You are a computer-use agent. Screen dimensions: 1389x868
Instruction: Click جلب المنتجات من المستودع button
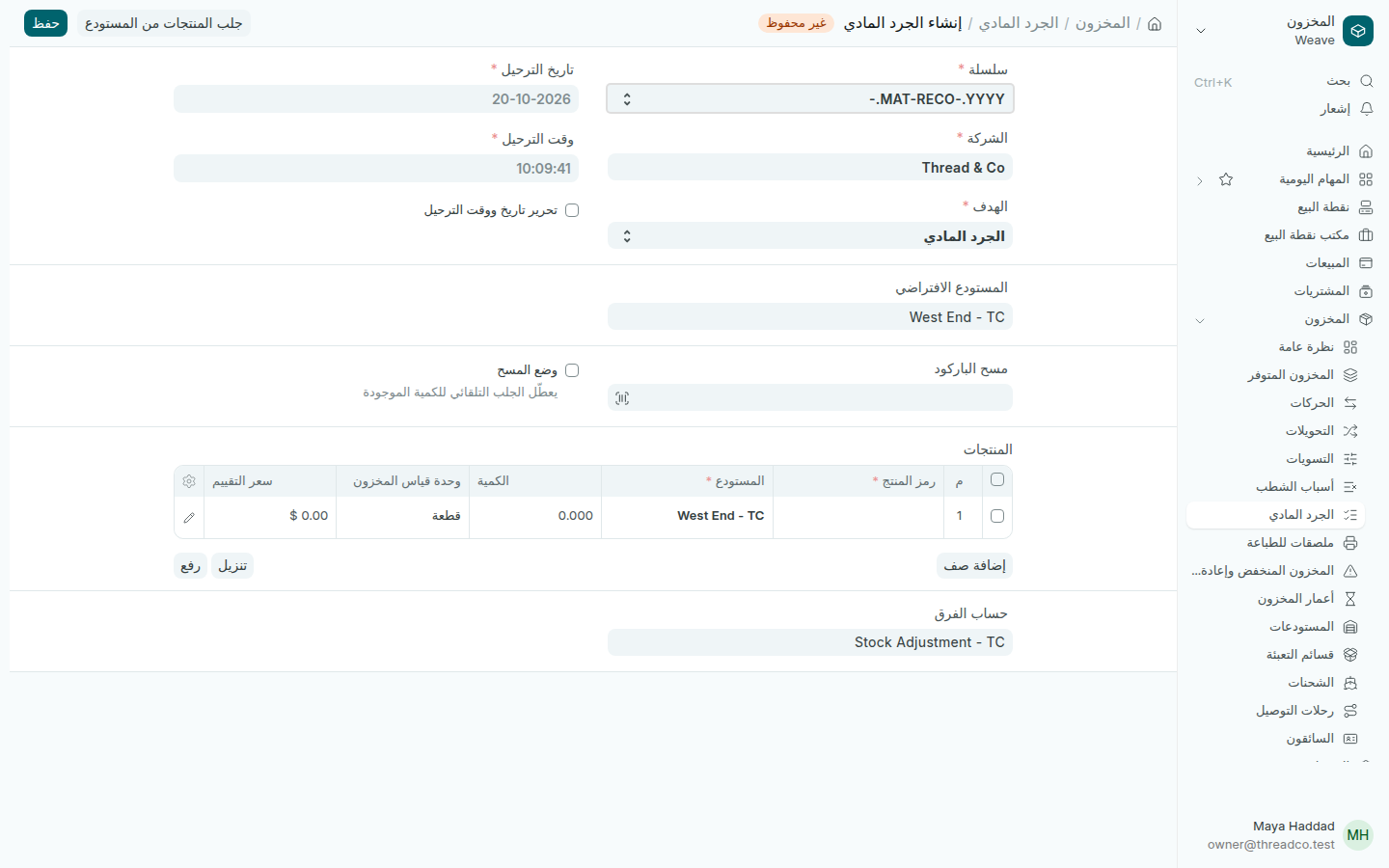(163, 23)
